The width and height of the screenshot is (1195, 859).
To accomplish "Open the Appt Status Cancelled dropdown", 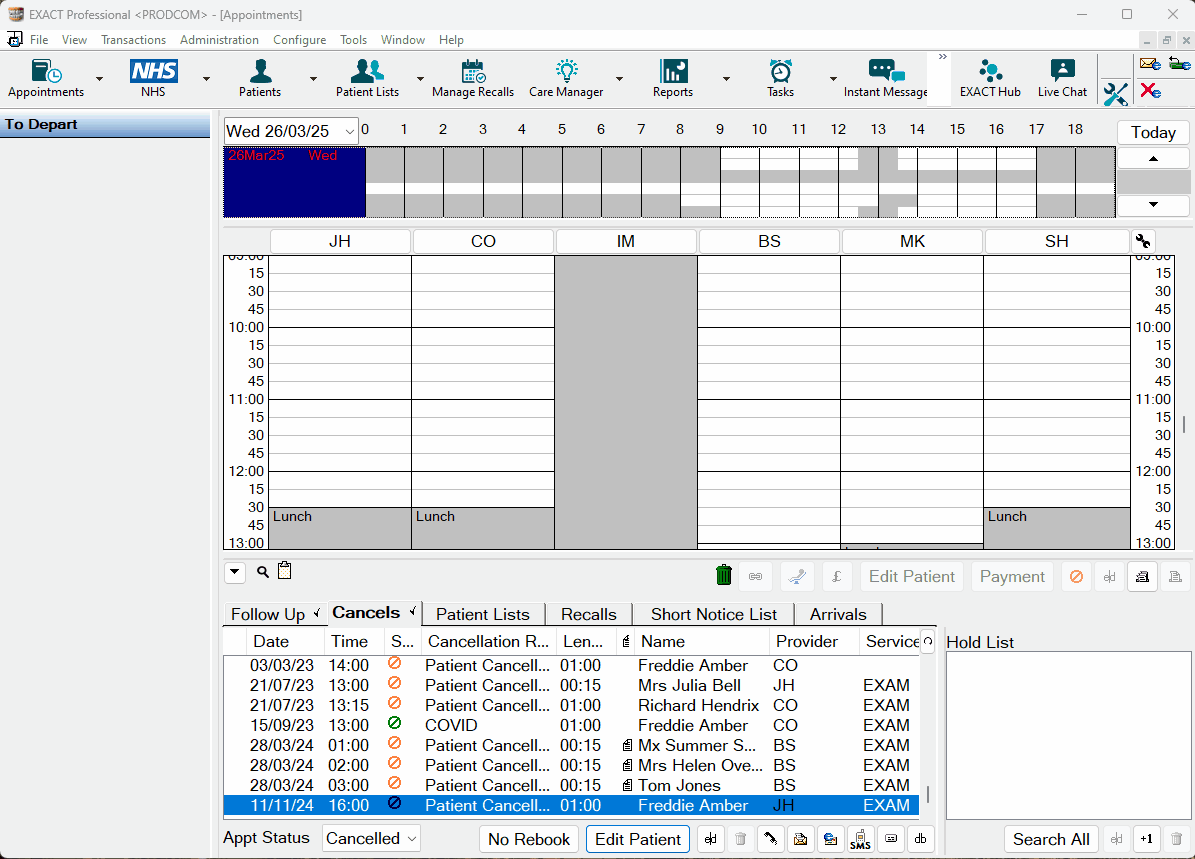I will (x=370, y=838).
